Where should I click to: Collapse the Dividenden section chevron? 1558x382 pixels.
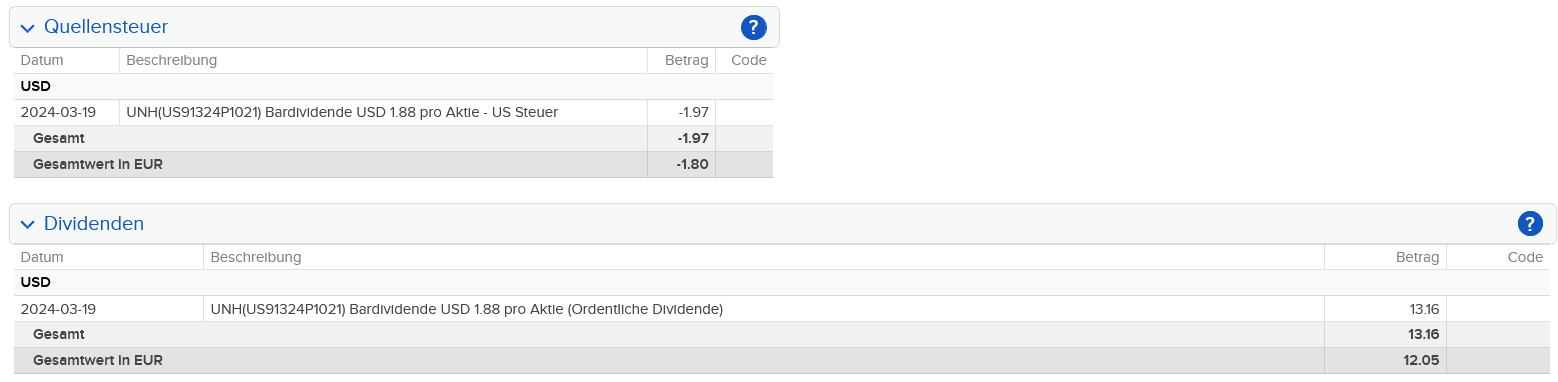click(x=28, y=224)
